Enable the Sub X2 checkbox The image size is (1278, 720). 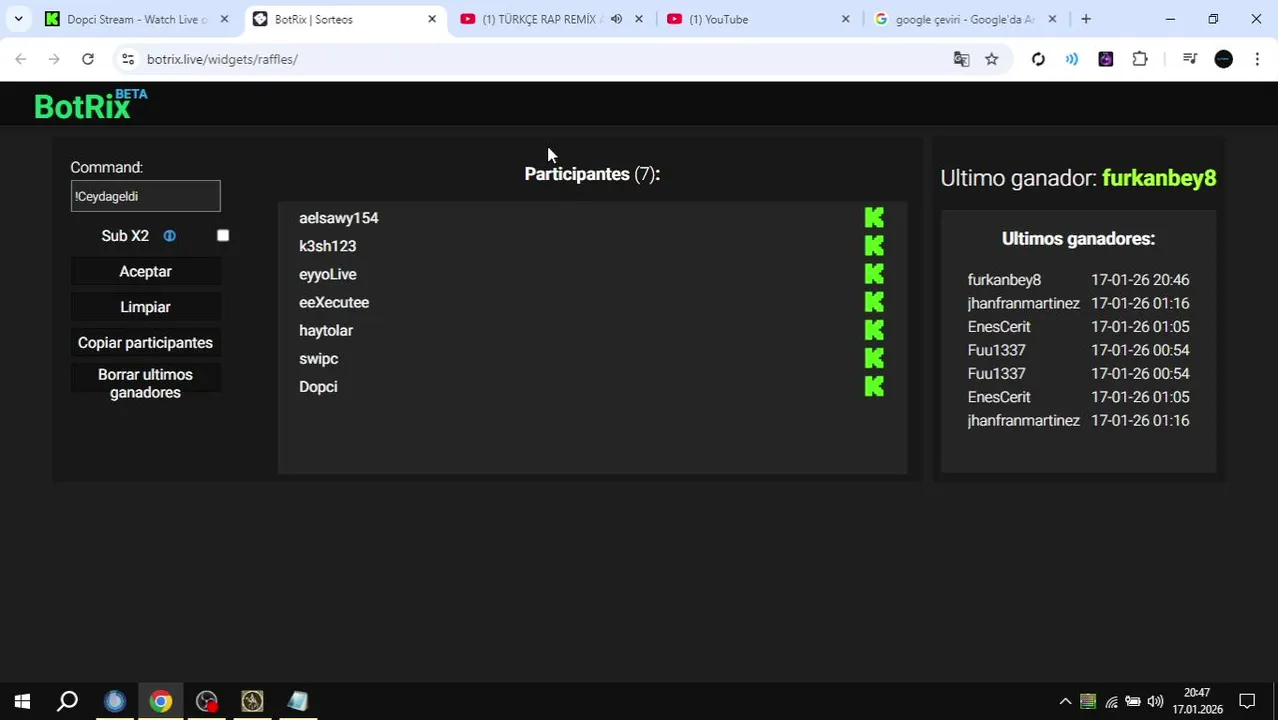223,236
